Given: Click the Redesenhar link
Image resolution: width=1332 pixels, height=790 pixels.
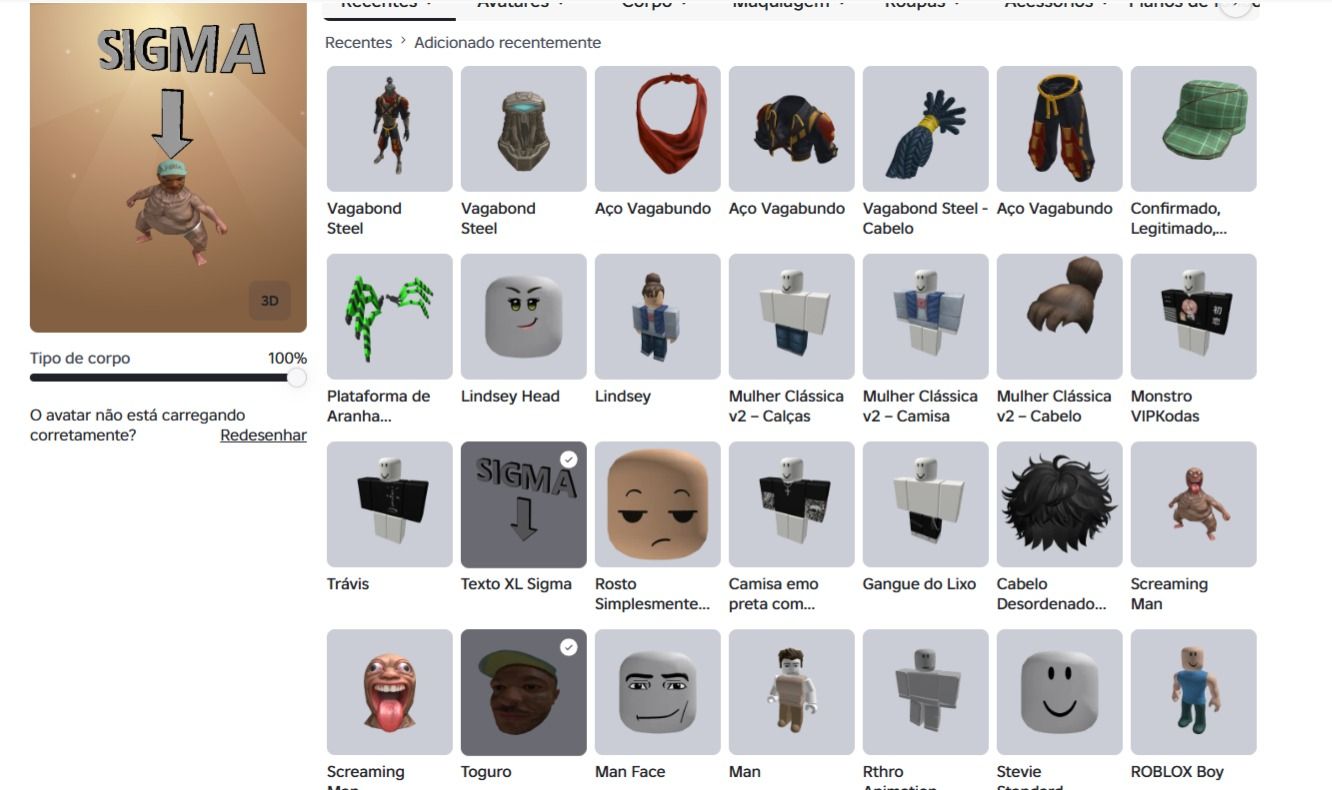Looking at the screenshot, I should [263, 435].
